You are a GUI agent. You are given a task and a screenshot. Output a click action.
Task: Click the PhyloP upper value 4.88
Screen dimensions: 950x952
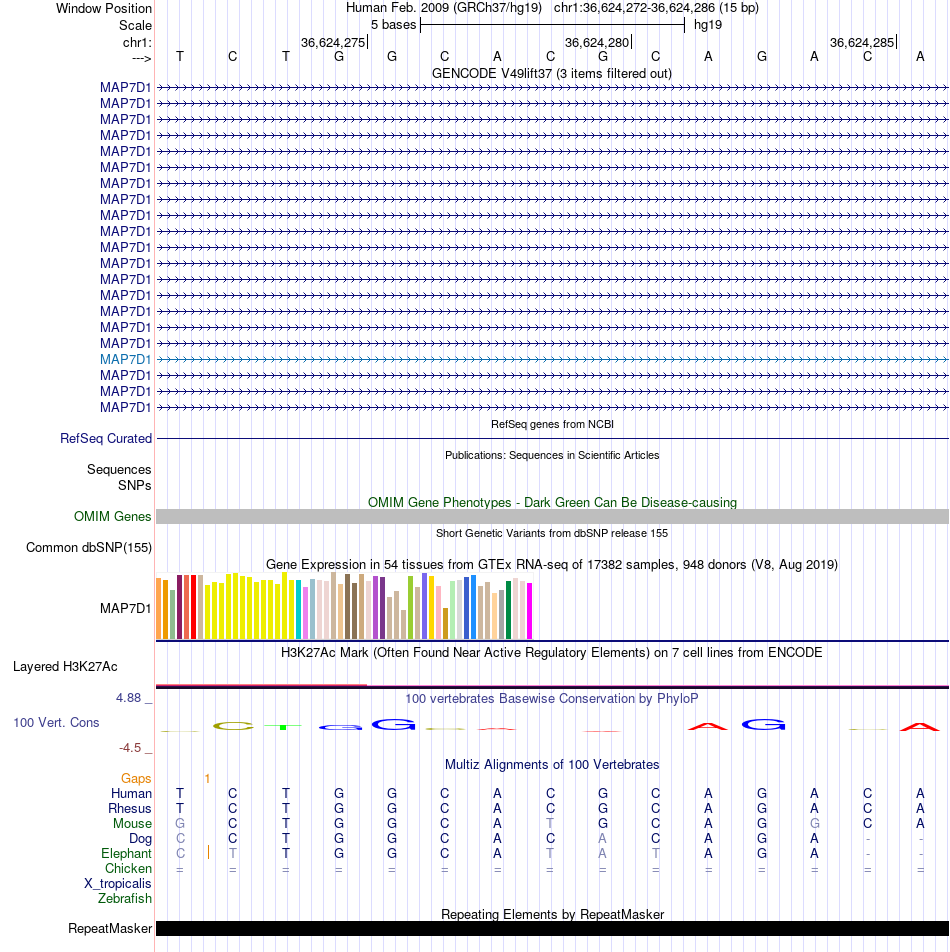129,698
